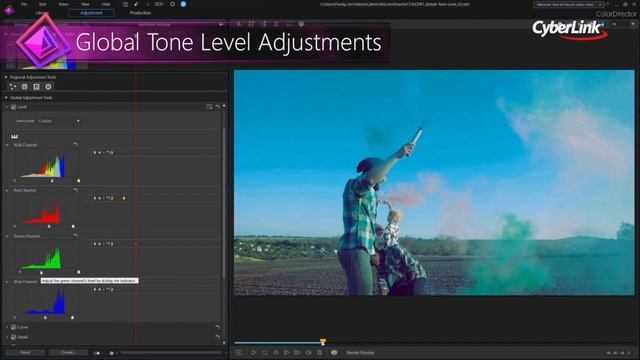
Task: Click the Blue Channel midtone slider handle
Action: [45, 317]
